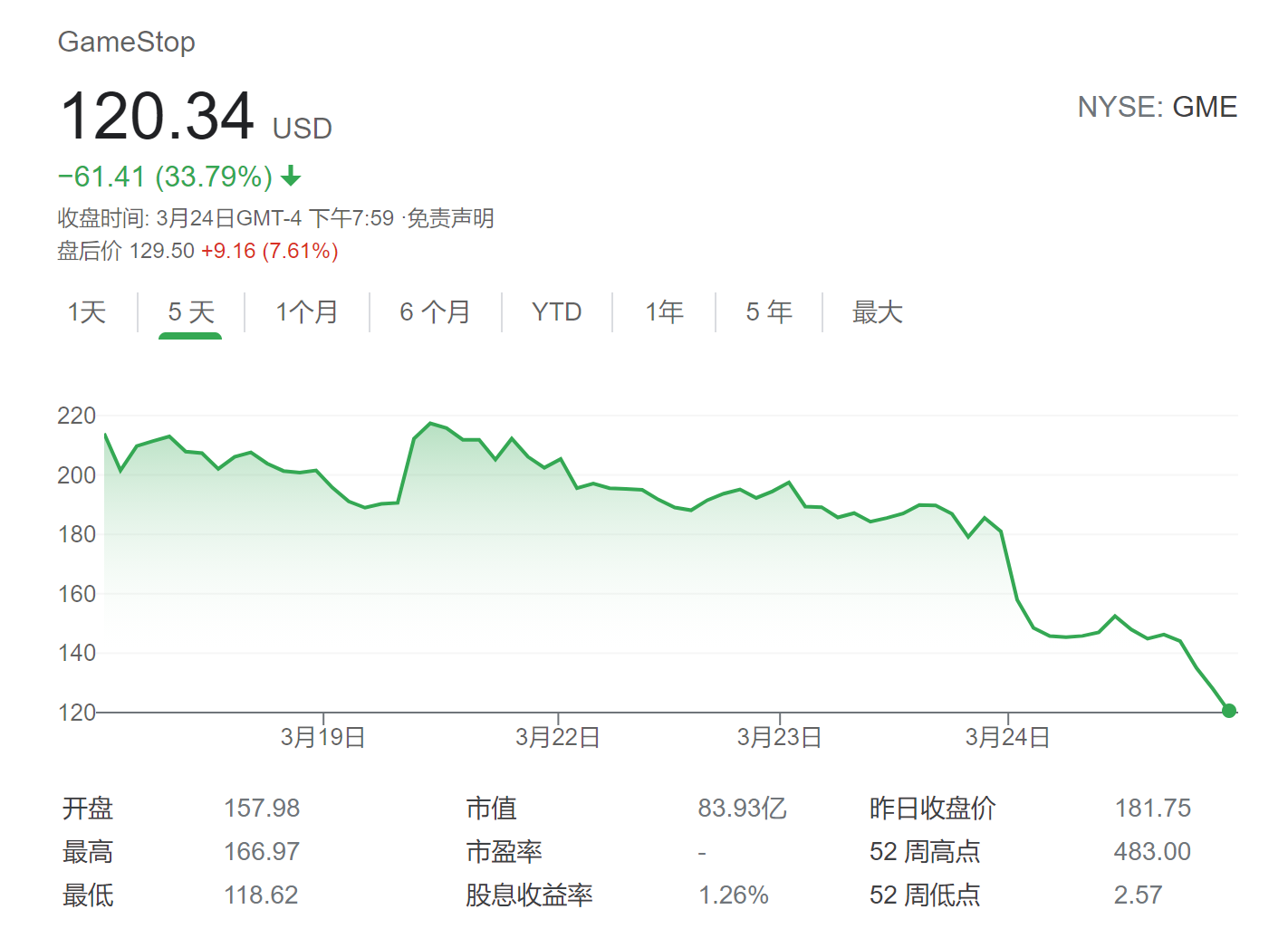Switch to the 1个月 range tab
The height and width of the screenshot is (938, 1288).
point(307,312)
